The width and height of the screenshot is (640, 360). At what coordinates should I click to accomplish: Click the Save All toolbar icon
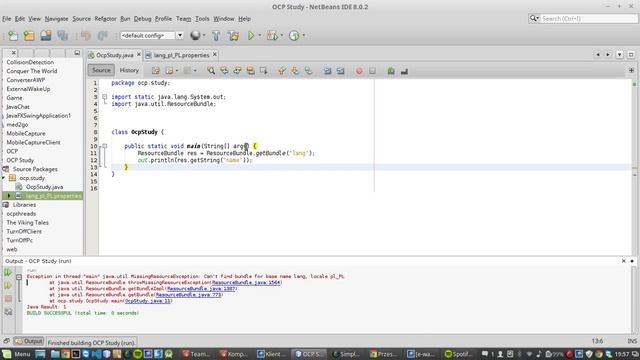click(x=62, y=36)
